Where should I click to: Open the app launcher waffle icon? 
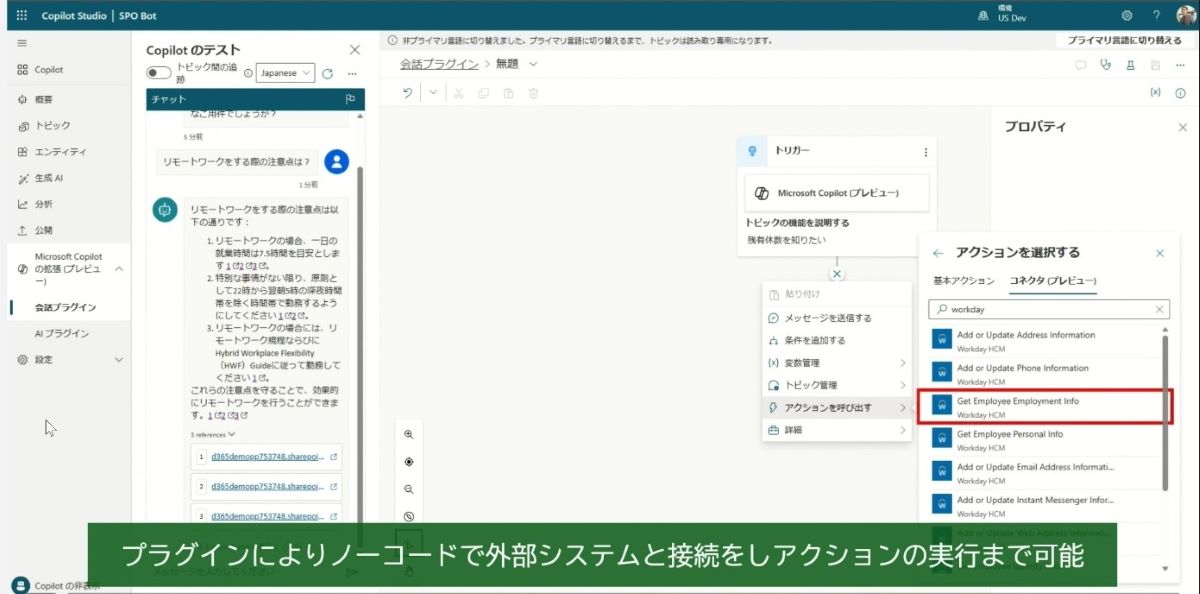click(22, 16)
